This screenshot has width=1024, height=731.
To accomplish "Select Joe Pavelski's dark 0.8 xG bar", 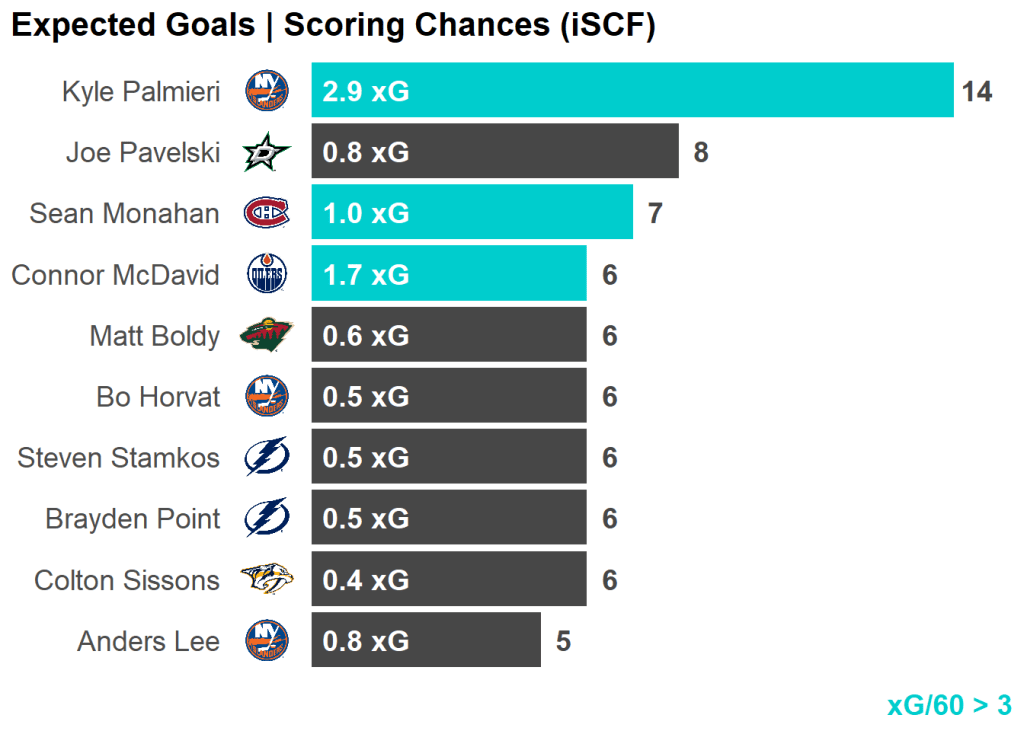I will pyautogui.click(x=495, y=152).
